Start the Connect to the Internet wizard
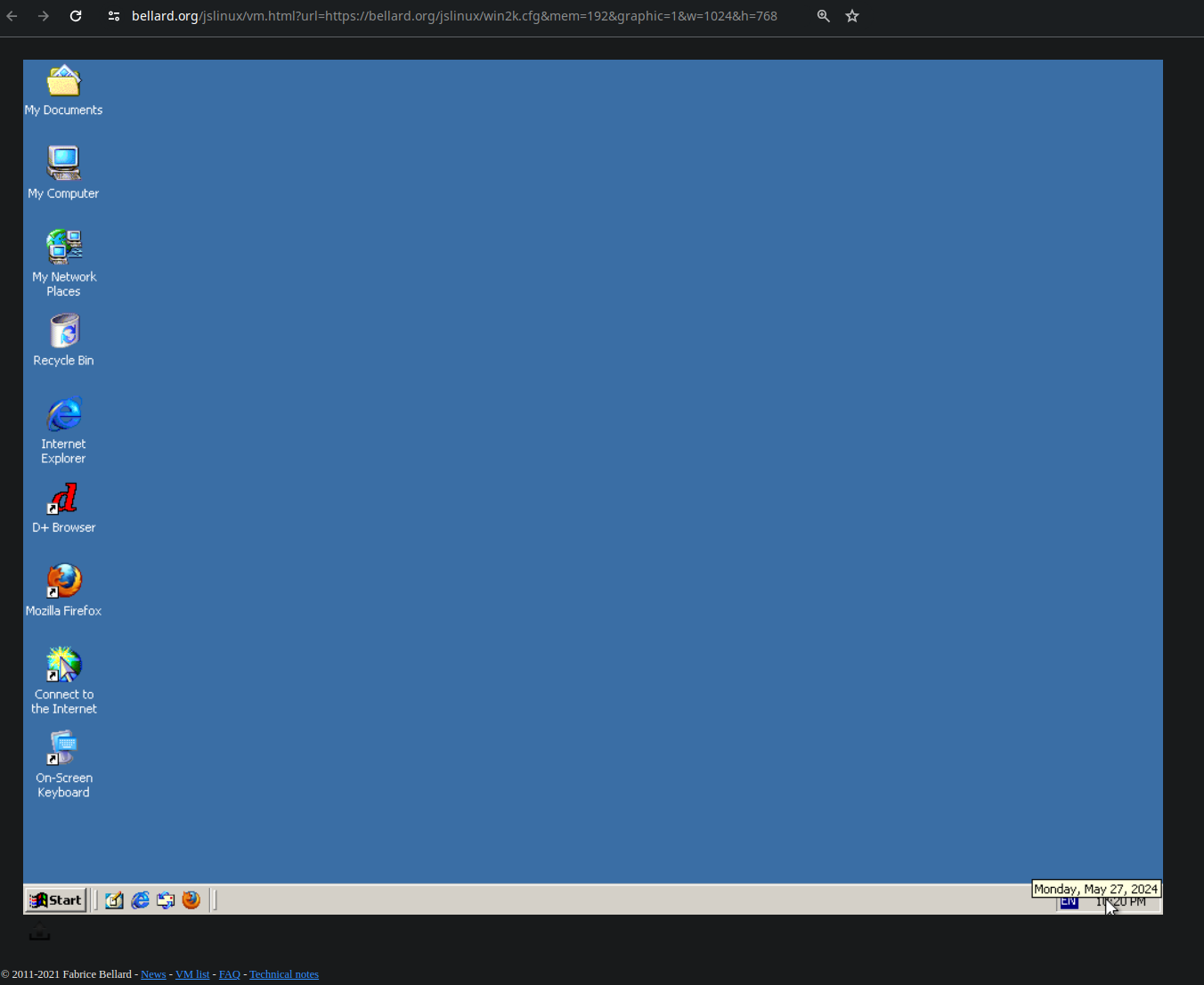Screen dimensions: 1204x985 point(62,663)
